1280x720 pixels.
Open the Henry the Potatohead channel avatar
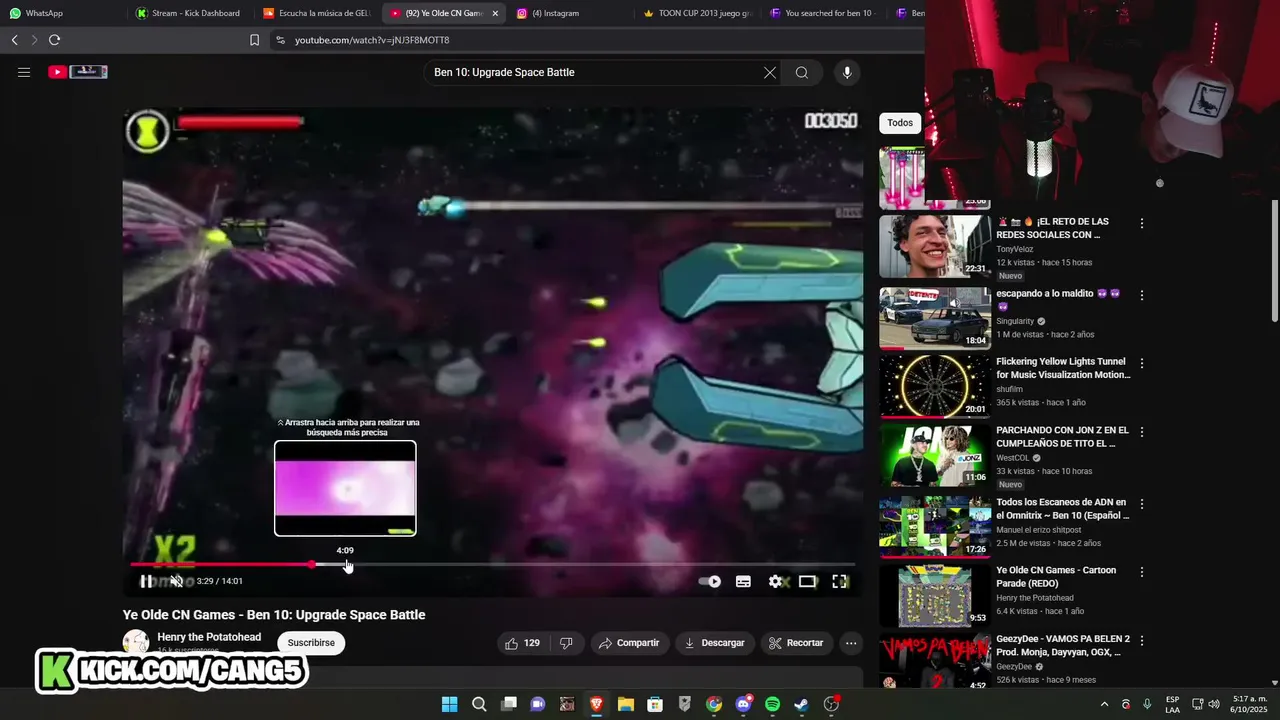136,642
